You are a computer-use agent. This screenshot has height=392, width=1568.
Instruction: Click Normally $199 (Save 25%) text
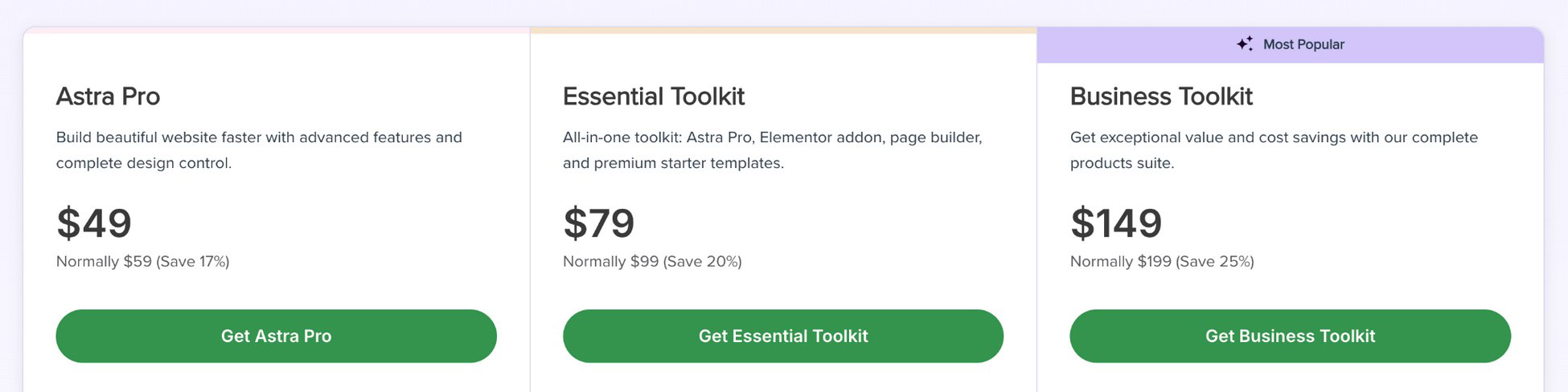pos(1162,261)
